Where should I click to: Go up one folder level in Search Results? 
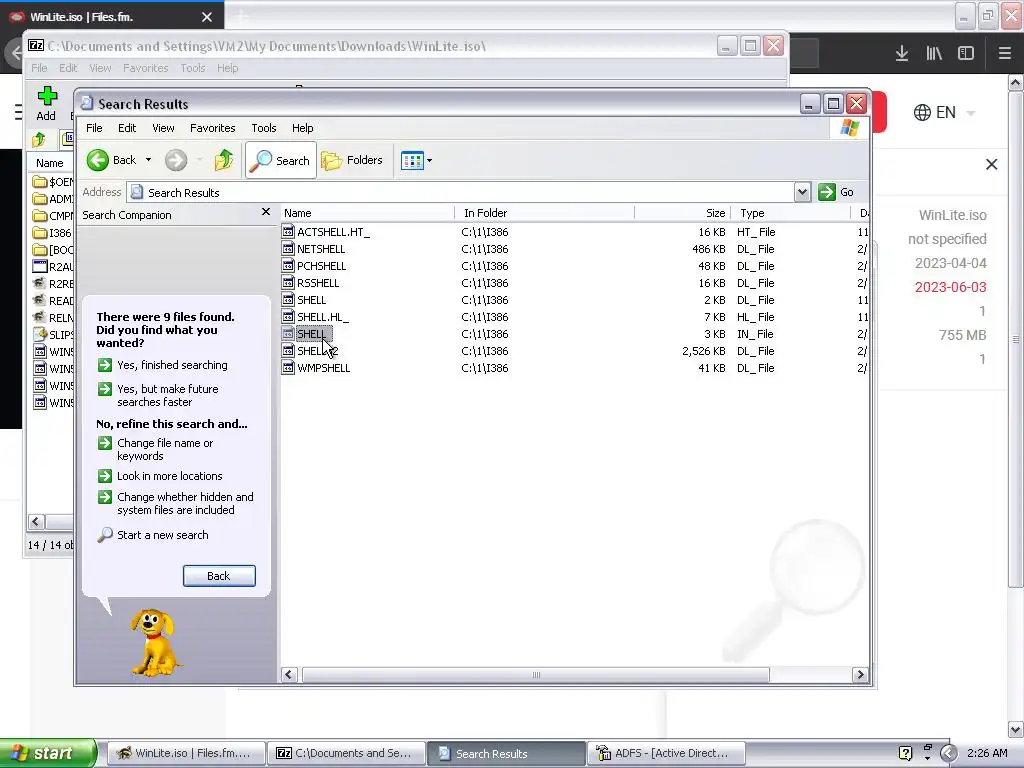(224, 160)
